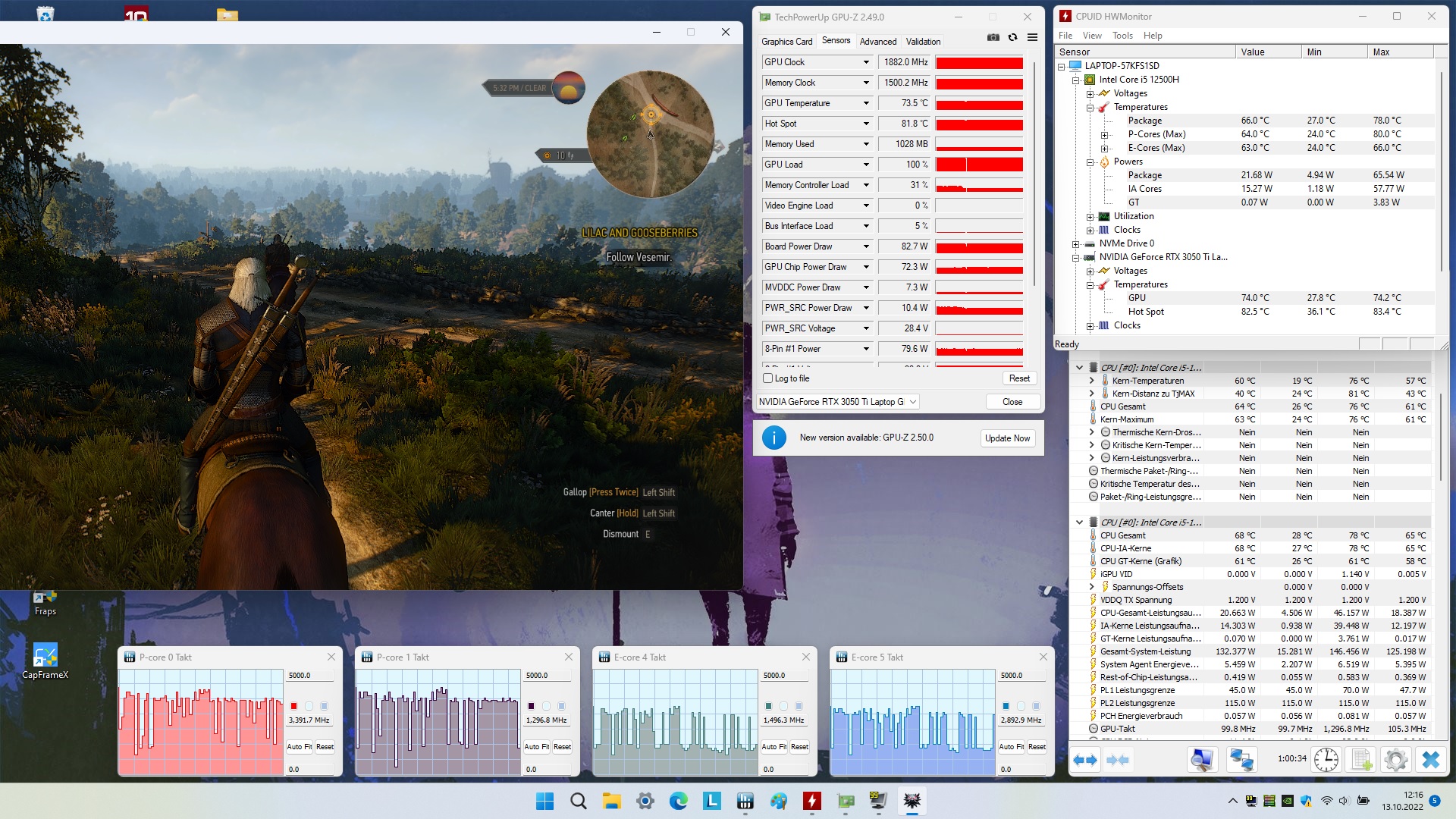Viewport: 1456px width, 819px height.
Task: Click Reset in P-core 1 Takt graph
Action: click(x=562, y=747)
